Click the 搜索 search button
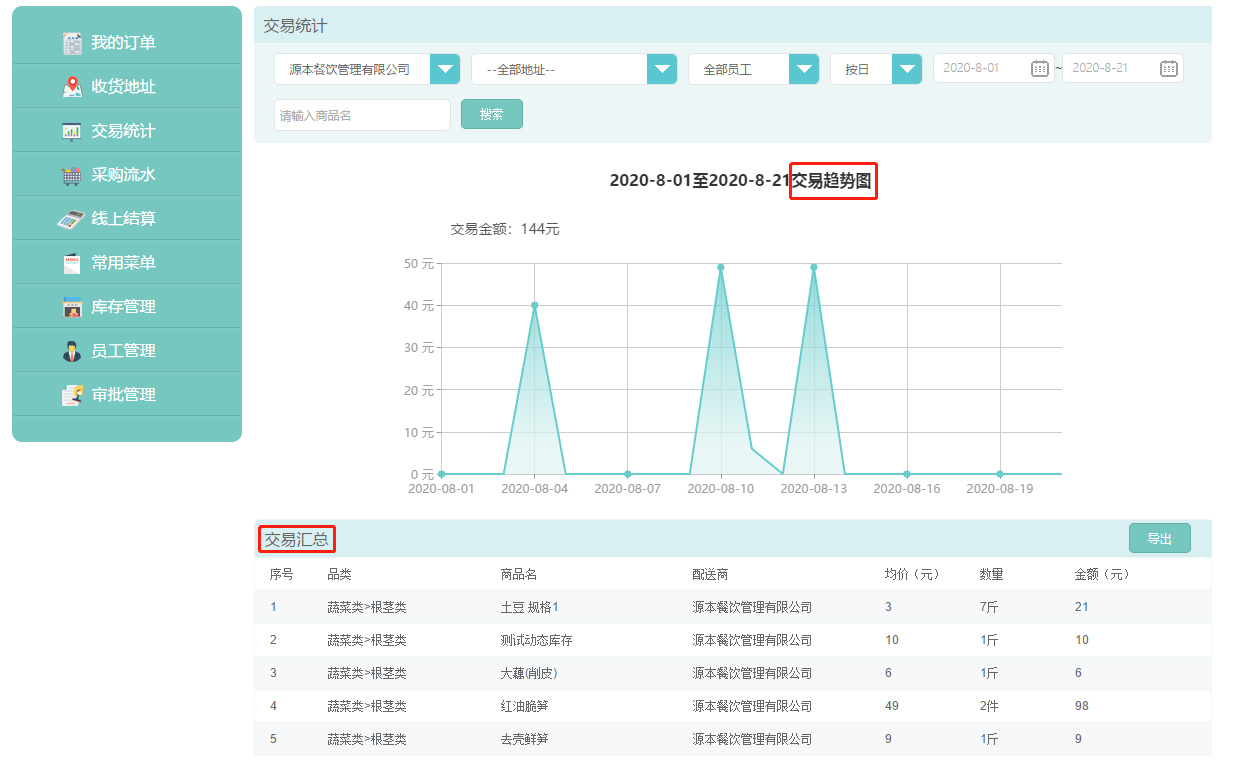This screenshot has height=778, width=1236. 491,114
